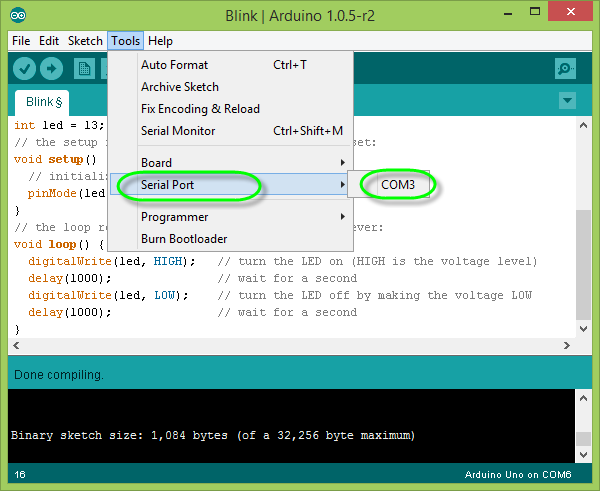This screenshot has height=491, width=600.
Task: Expand the Programmer submenu arrow
Action: click(343, 217)
